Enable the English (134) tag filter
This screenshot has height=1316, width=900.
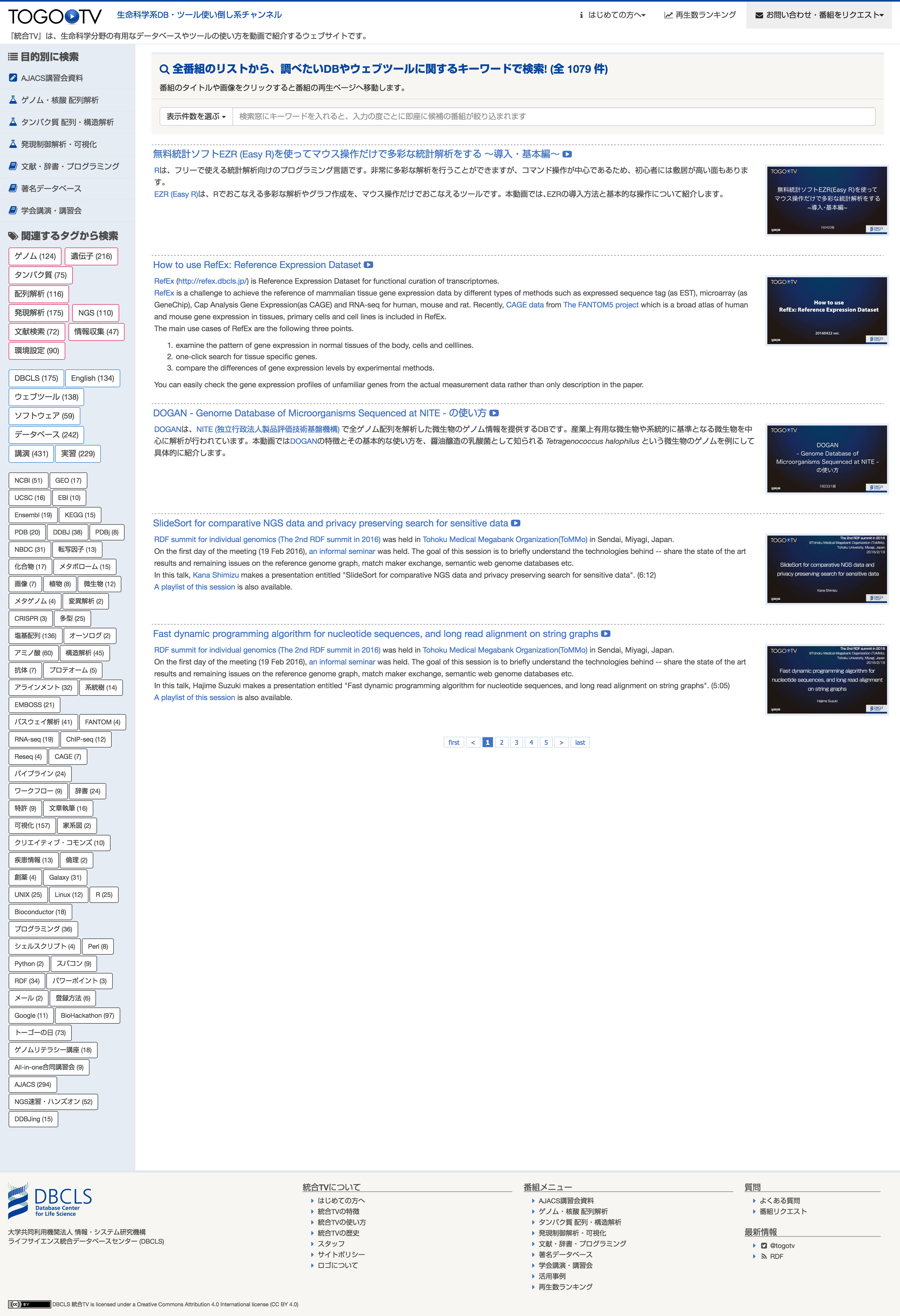click(92, 378)
